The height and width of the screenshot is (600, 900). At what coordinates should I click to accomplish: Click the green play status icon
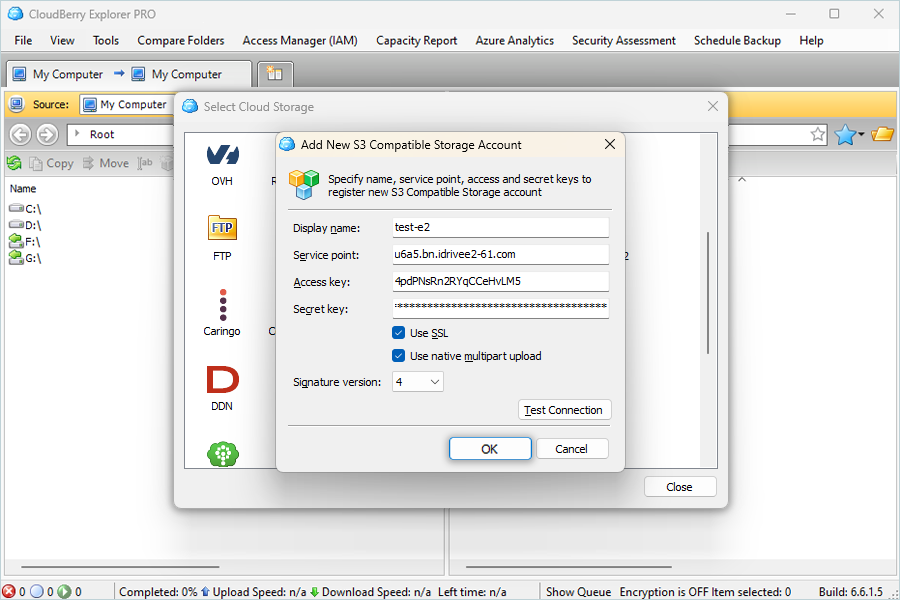click(64, 591)
